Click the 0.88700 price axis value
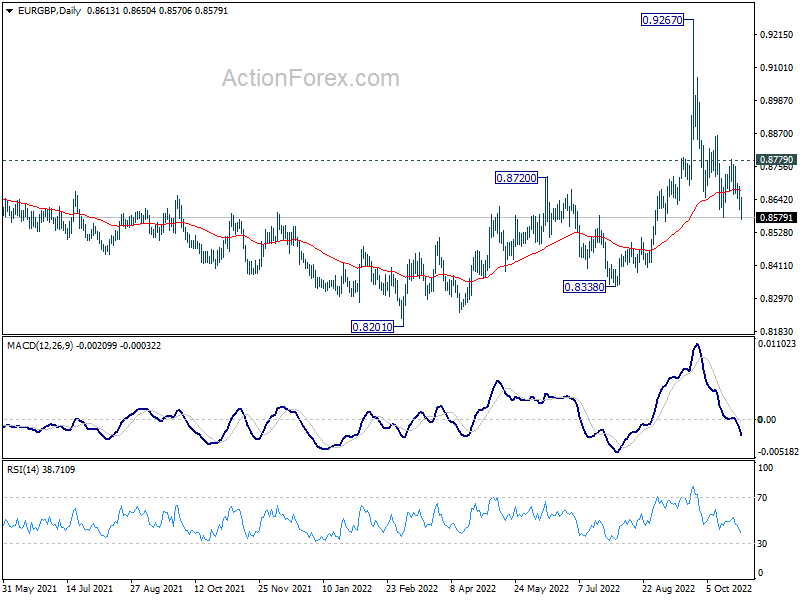The width and height of the screenshot is (800, 600). [777, 134]
